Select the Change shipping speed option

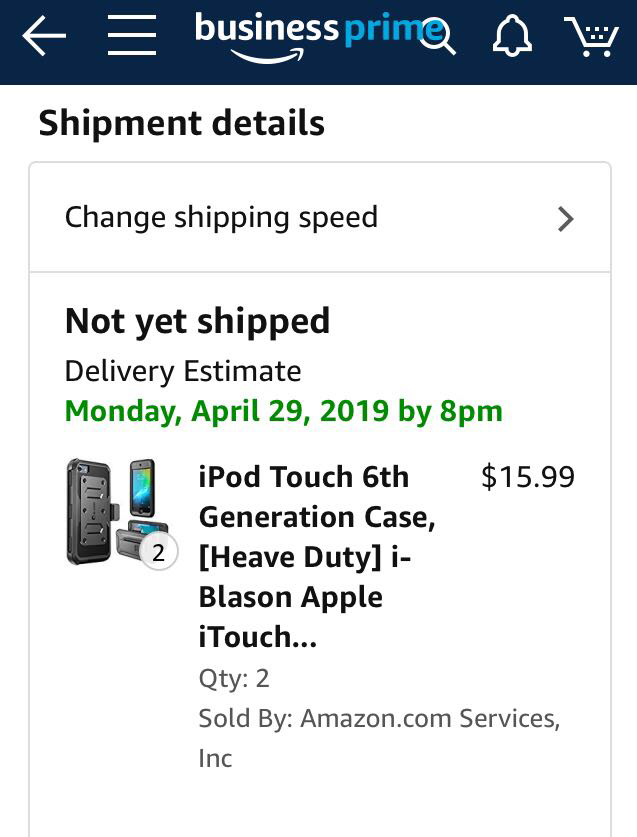[221, 217]
